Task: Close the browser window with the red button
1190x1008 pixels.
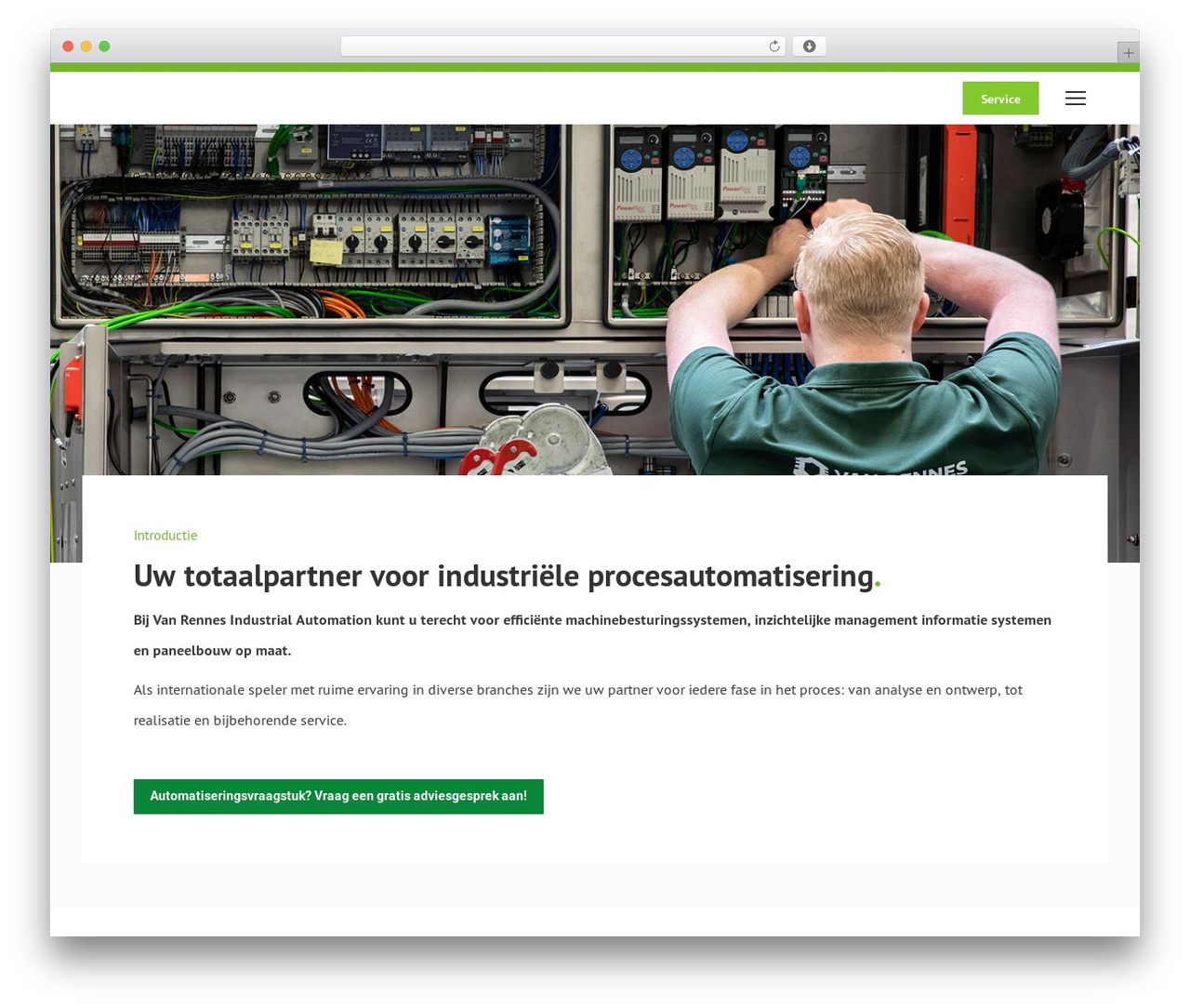Action: [x=68, y=46]
